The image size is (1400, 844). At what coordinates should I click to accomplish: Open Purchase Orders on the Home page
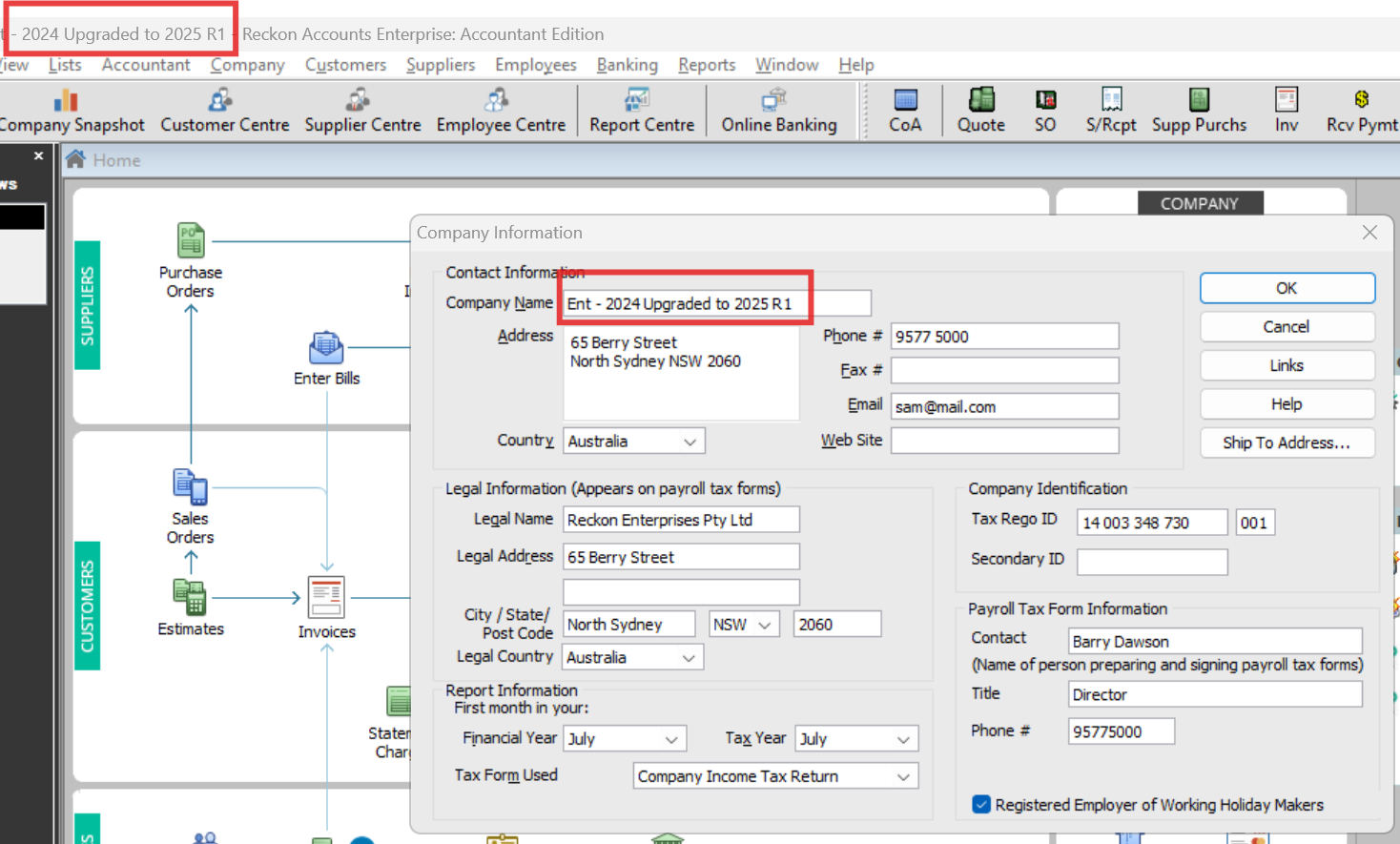pos(191,261)
